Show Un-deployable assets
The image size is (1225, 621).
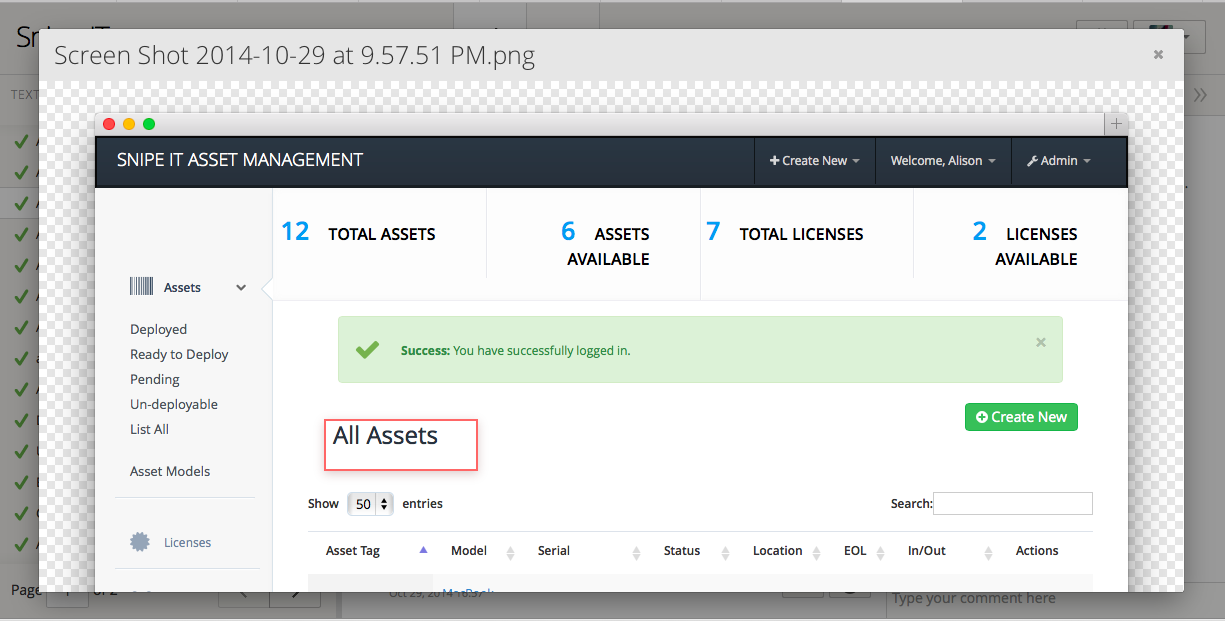(174, 404)
